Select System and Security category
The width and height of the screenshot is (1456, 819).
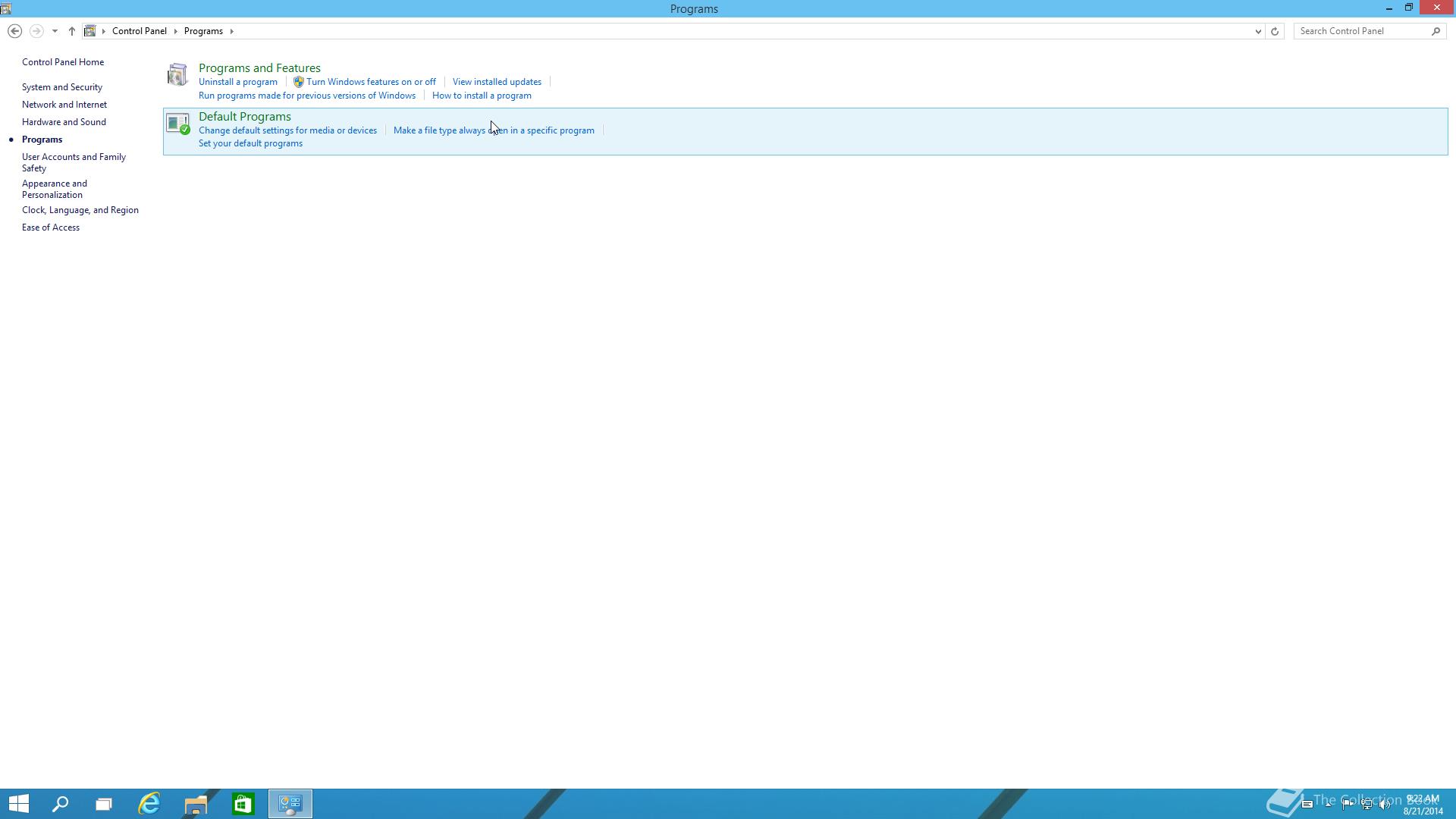coord(62,87)
